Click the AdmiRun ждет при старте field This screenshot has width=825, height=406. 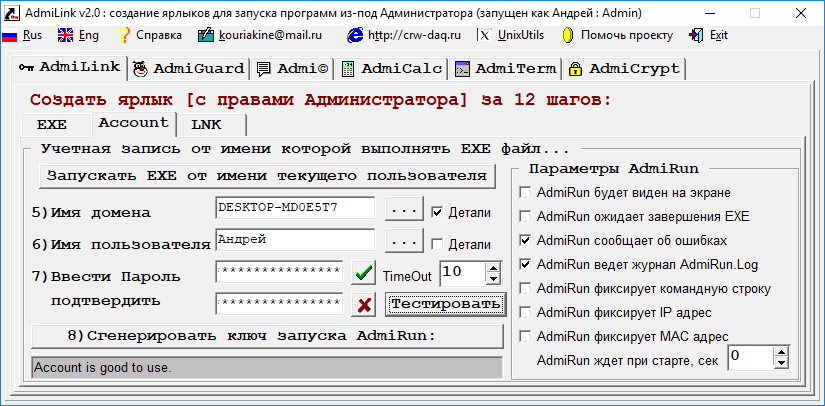coord(751,358)
